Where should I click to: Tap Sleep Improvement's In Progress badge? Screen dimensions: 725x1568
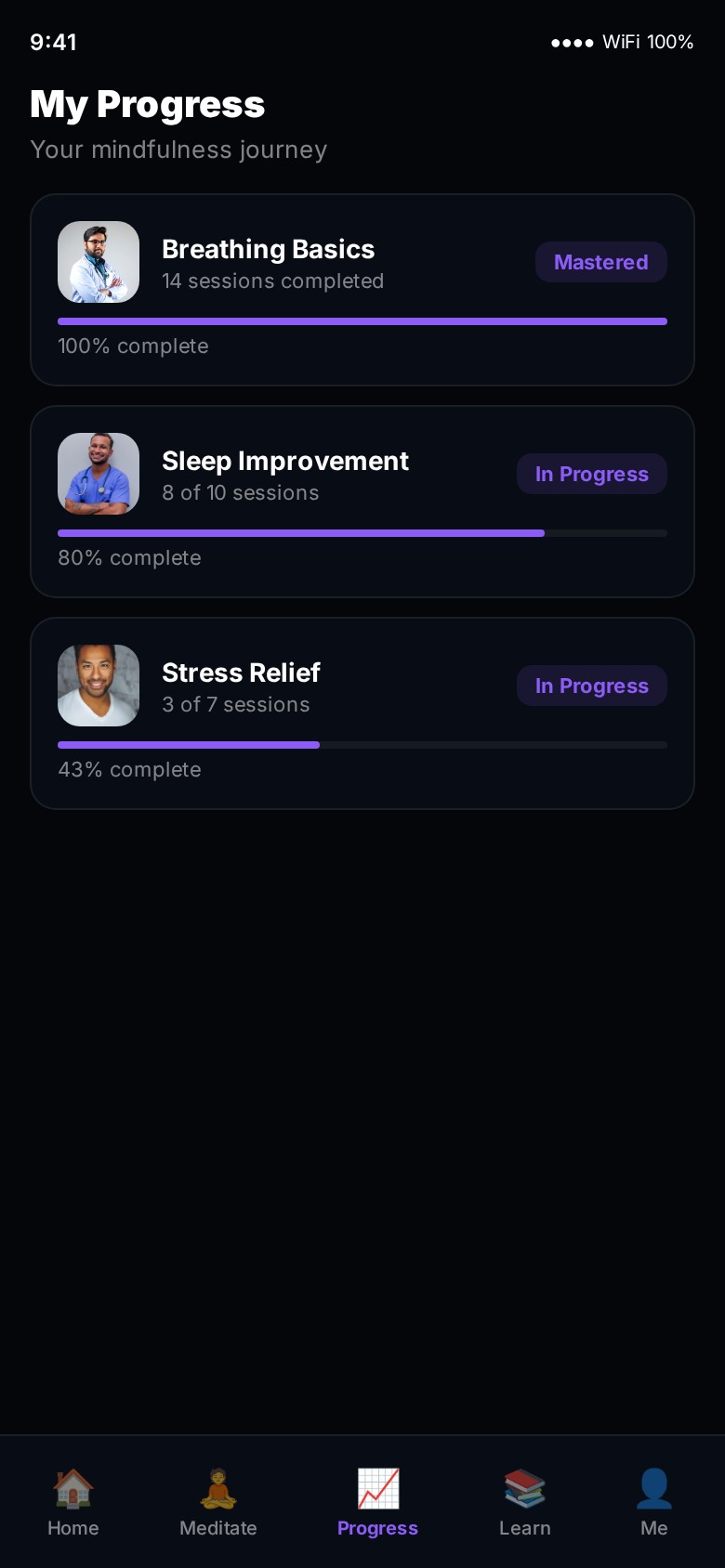click(591, 474)
